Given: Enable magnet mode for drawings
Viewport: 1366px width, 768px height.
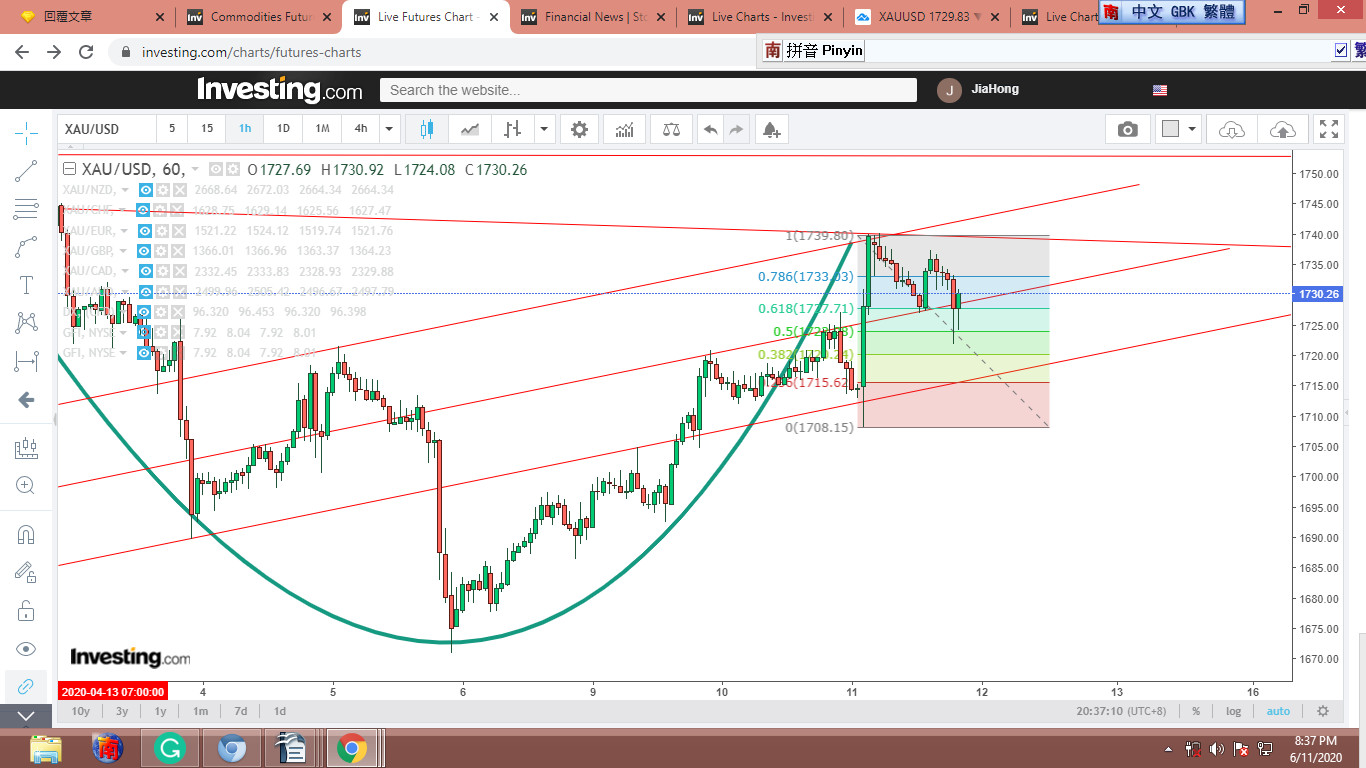Looking at the screenshot, I should (26, 535).
